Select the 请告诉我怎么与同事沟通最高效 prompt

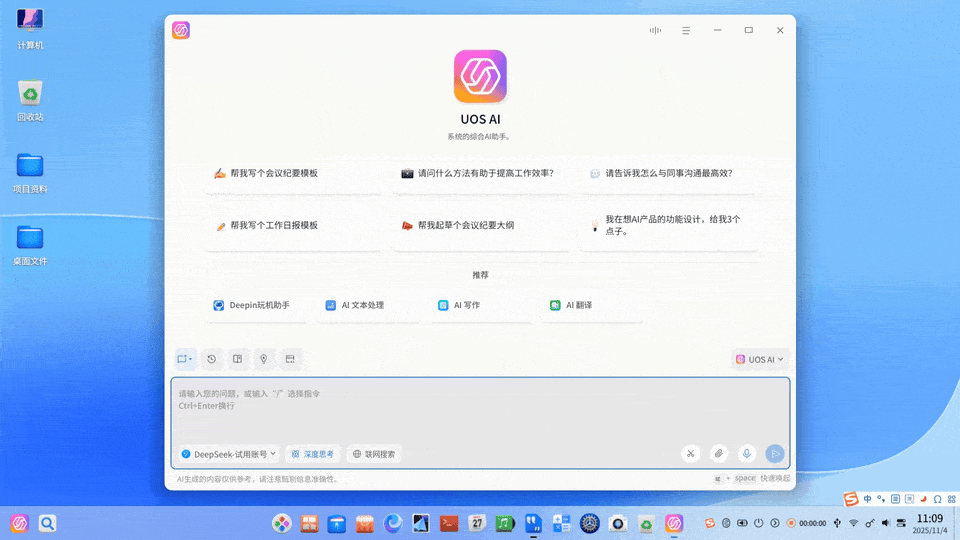[x=669, y=173]
